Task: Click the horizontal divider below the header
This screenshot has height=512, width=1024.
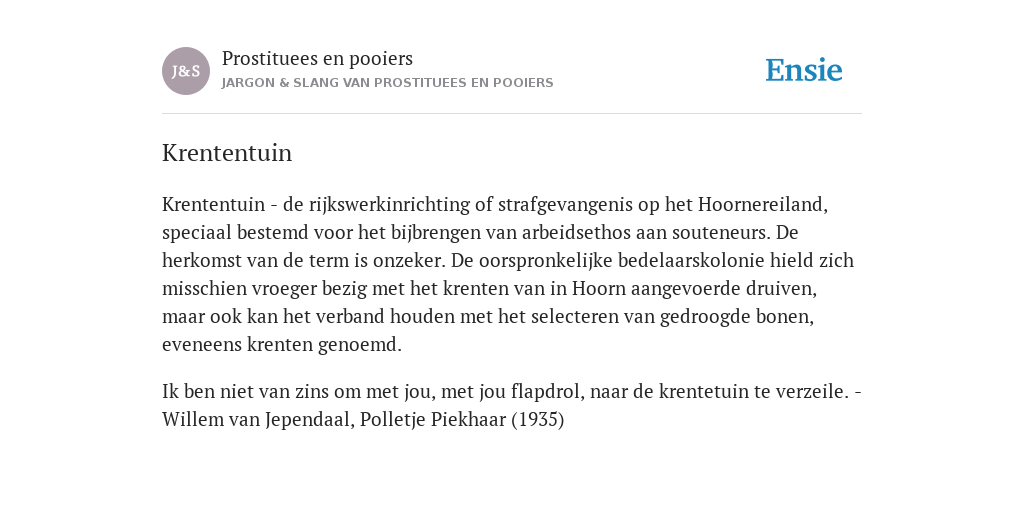Action: pyautogui.click(x=512, y=114)
